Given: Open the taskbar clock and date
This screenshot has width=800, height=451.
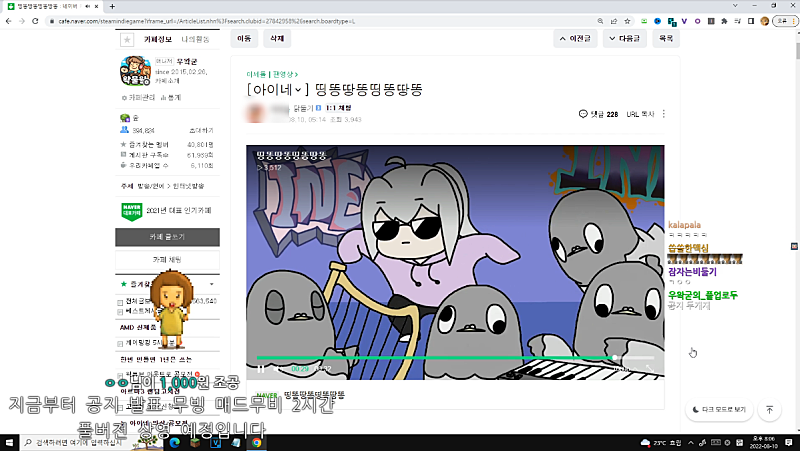Looking at the screenshot, I should 764,442.
